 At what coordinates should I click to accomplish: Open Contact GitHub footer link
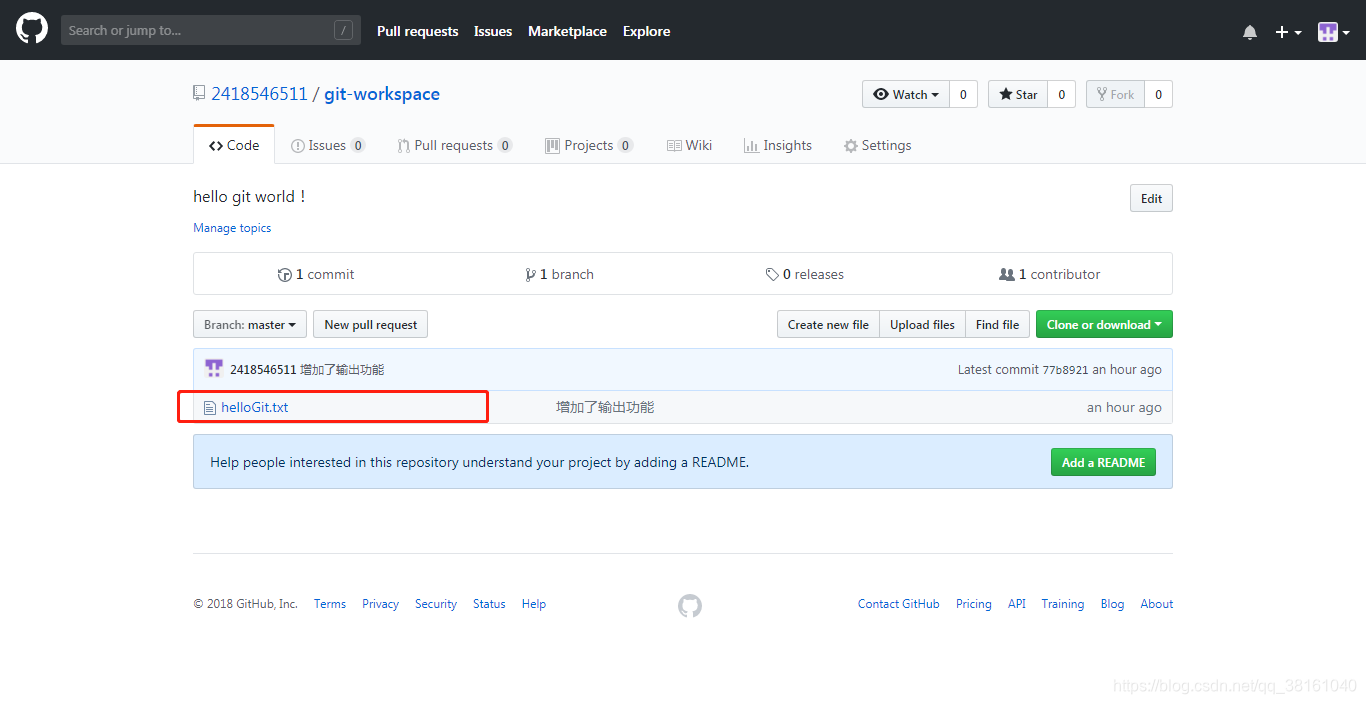(x=899, y=604)
